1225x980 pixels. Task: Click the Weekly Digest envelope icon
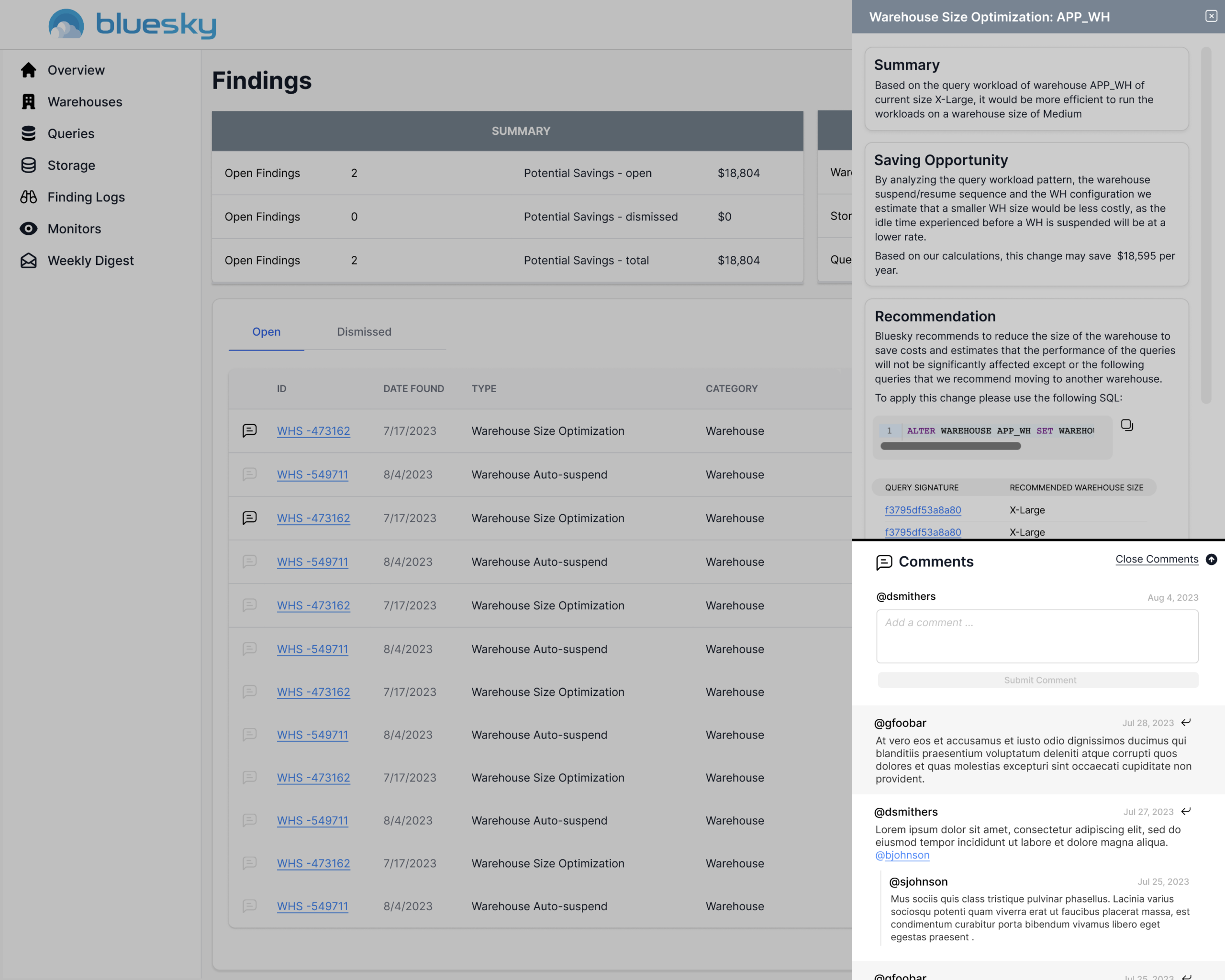click(x=28, y=261)
